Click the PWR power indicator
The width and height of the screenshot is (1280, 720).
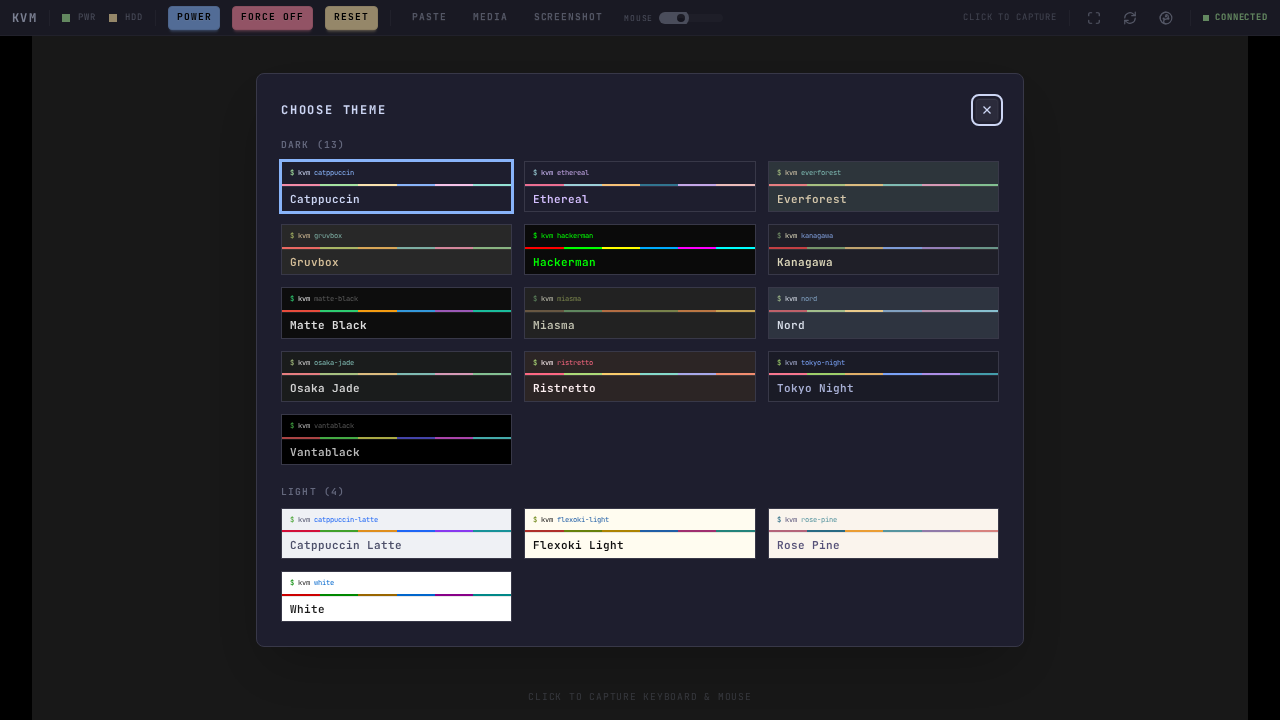pos(79,17)
